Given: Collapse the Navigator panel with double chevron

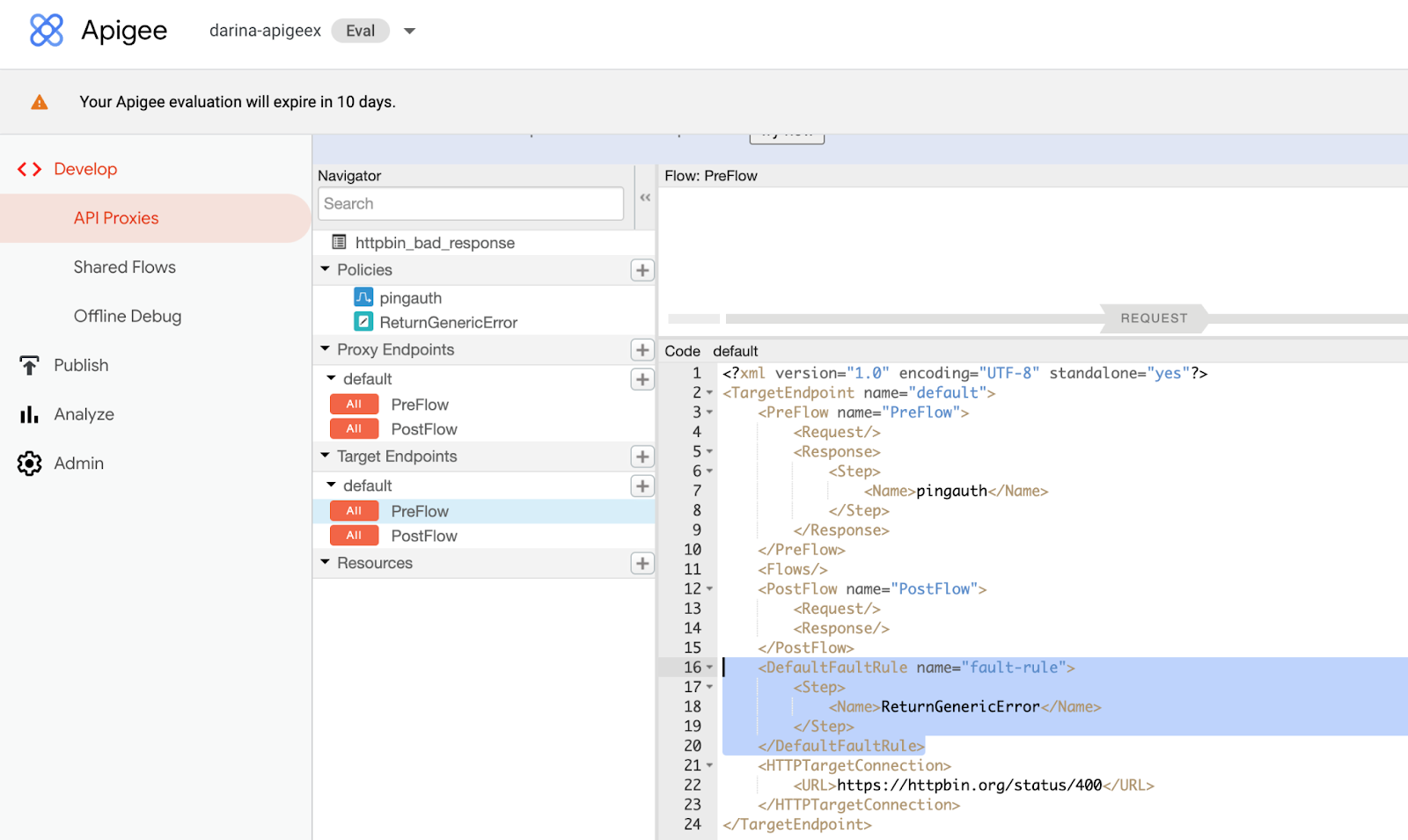Looking at the screenshot, I should (x=646, y=198).
